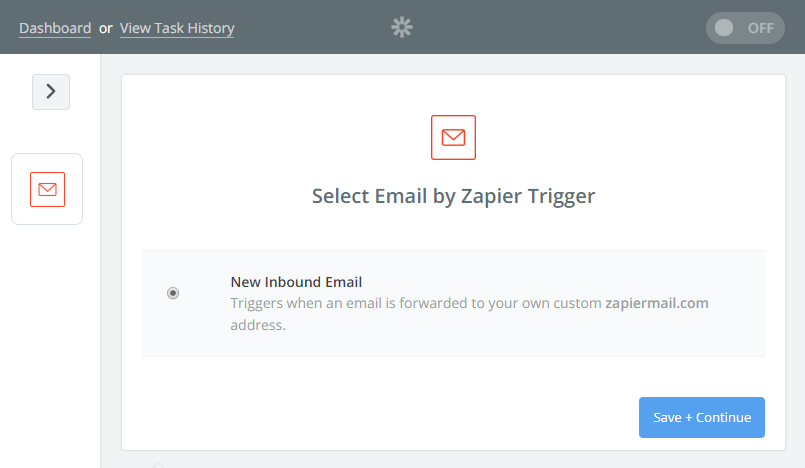Click the trigger description starting with Triggers when

click(469, 314)
